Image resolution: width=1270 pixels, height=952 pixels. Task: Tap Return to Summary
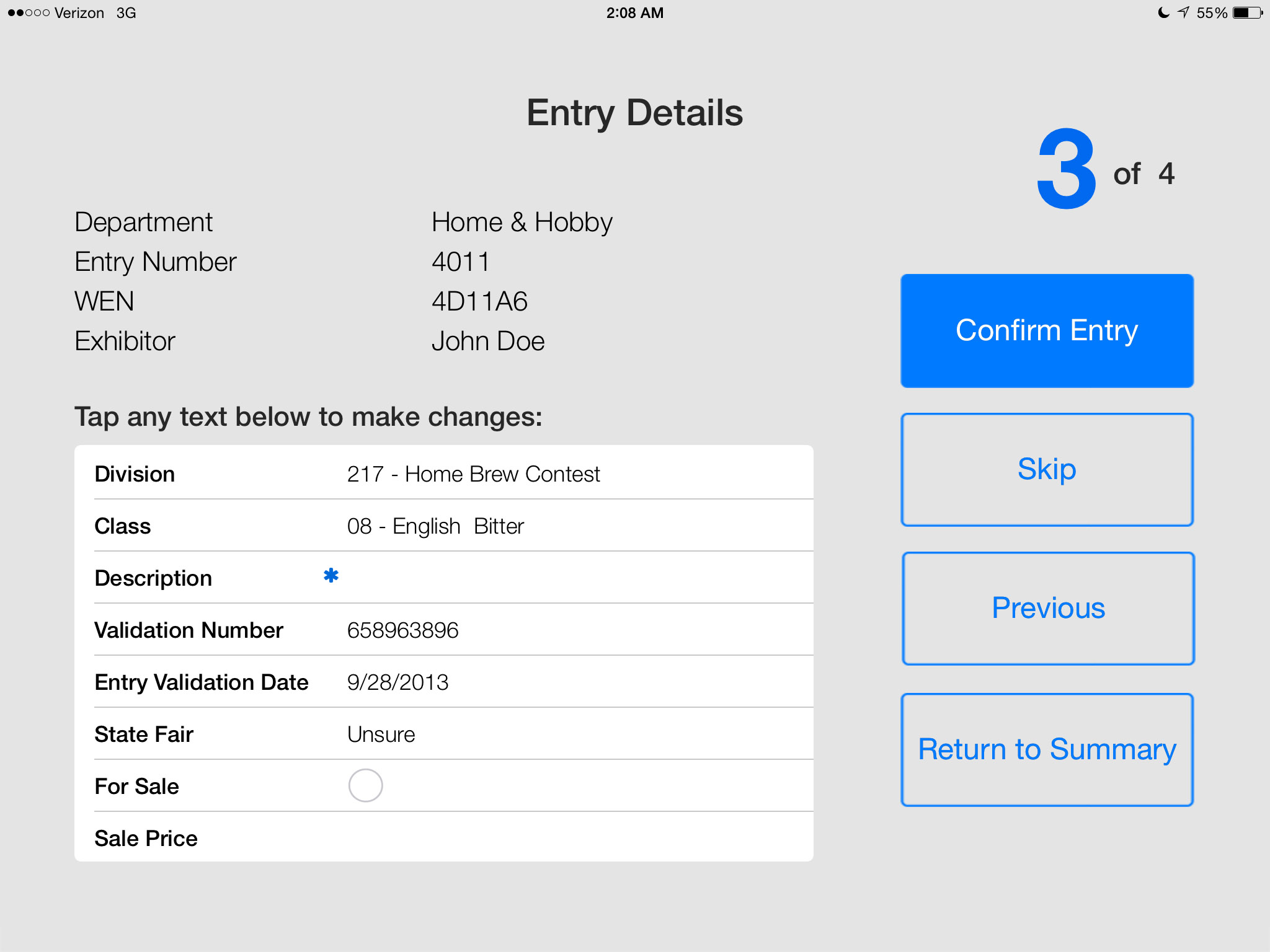click(x=1047, y=749)
